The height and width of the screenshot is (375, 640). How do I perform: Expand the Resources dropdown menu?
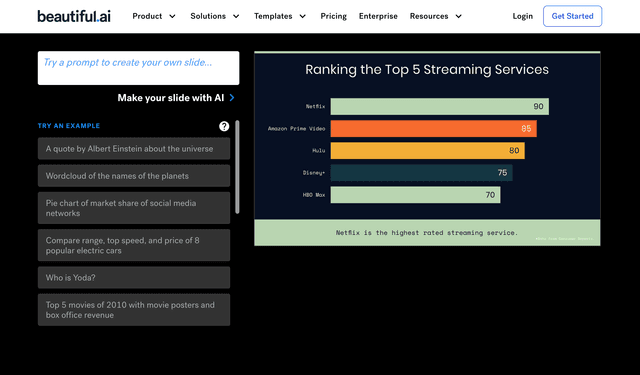(x=436, y=16)
